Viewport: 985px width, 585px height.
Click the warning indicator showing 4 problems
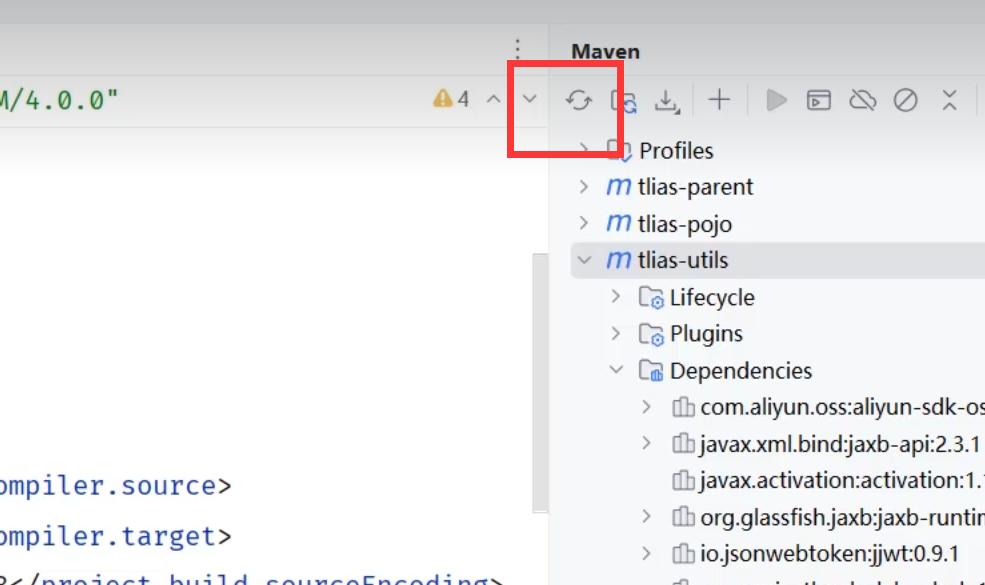pos(451,99)
